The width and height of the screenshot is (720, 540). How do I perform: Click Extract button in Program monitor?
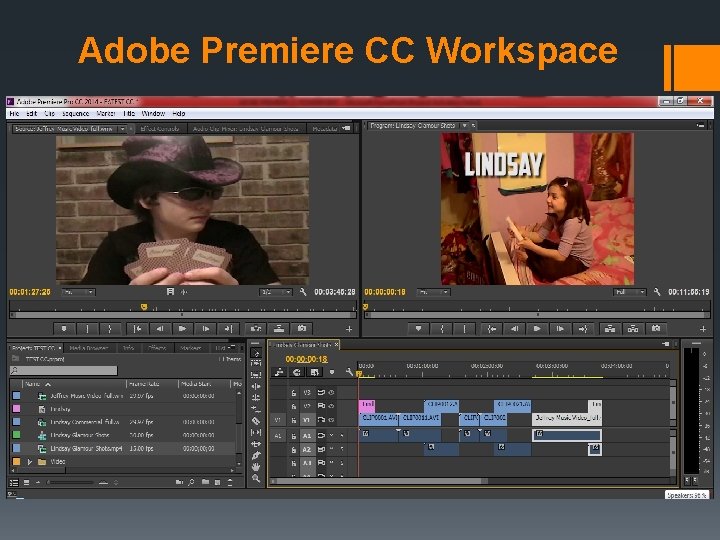pos(633,328)
